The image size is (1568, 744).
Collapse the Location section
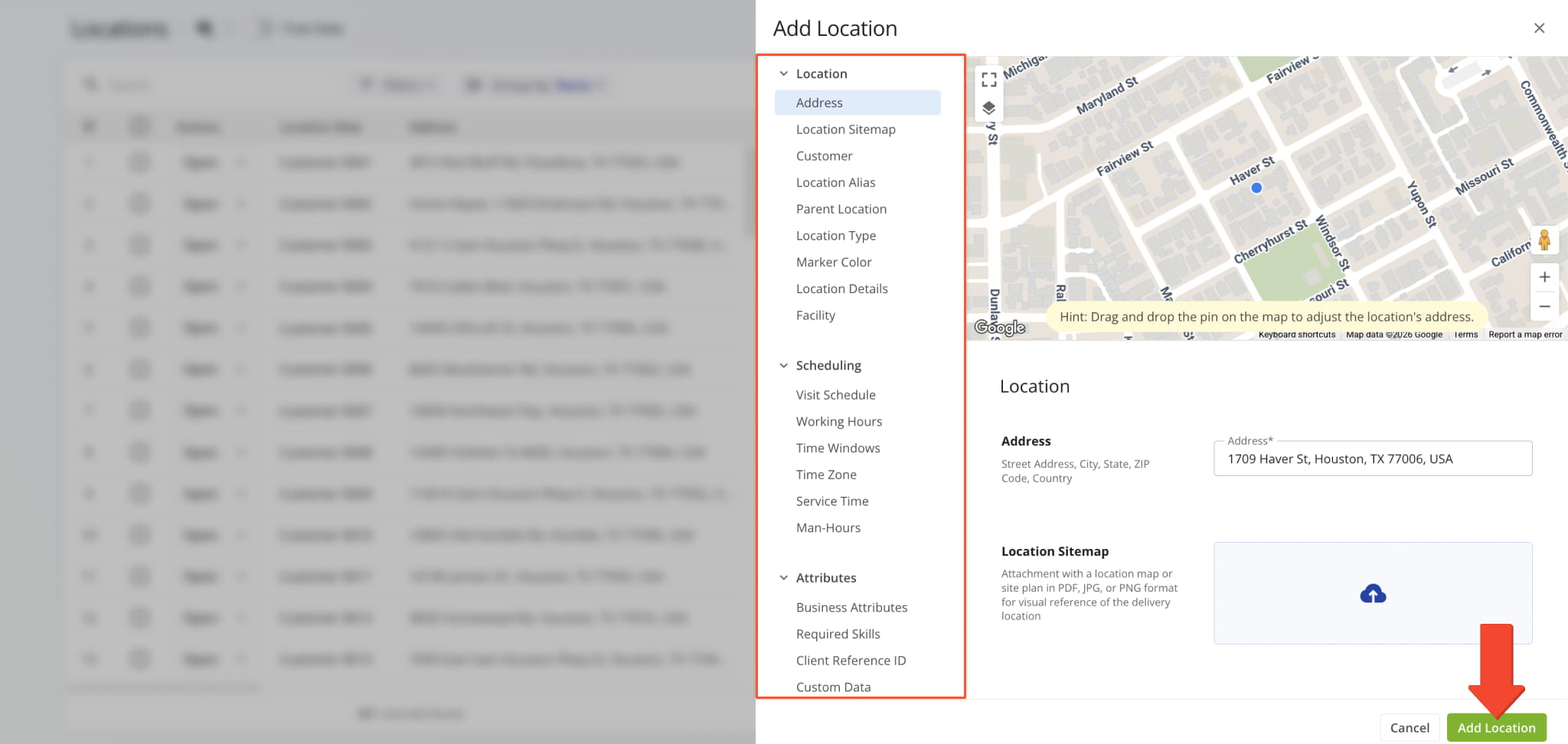pos(783,74)
